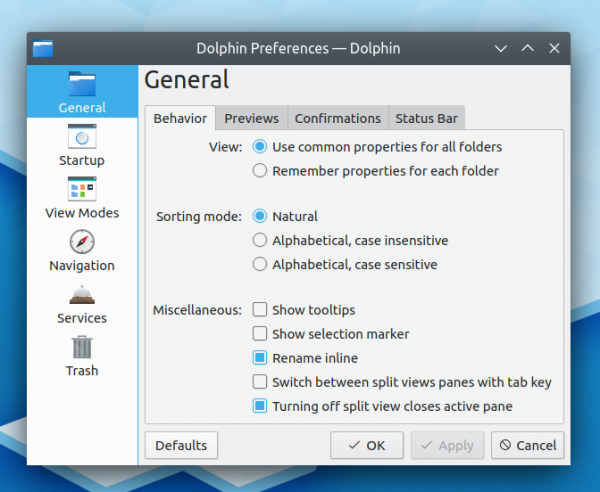The image size is (600, 492).
Task: Open the Confirmations tab
Action: pyautogui.click(x=337, y=118)
